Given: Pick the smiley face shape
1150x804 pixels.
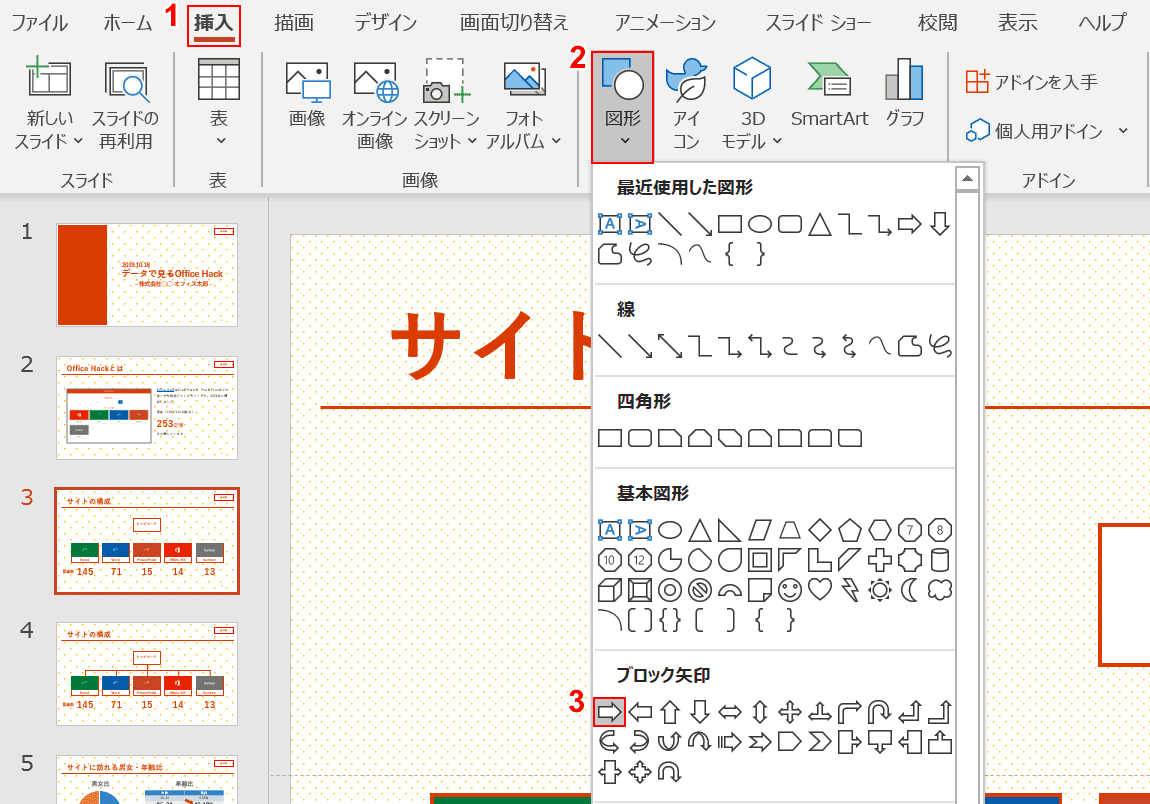Looking at the screenshot, I should pyautogui.click(x=790, y=590).
